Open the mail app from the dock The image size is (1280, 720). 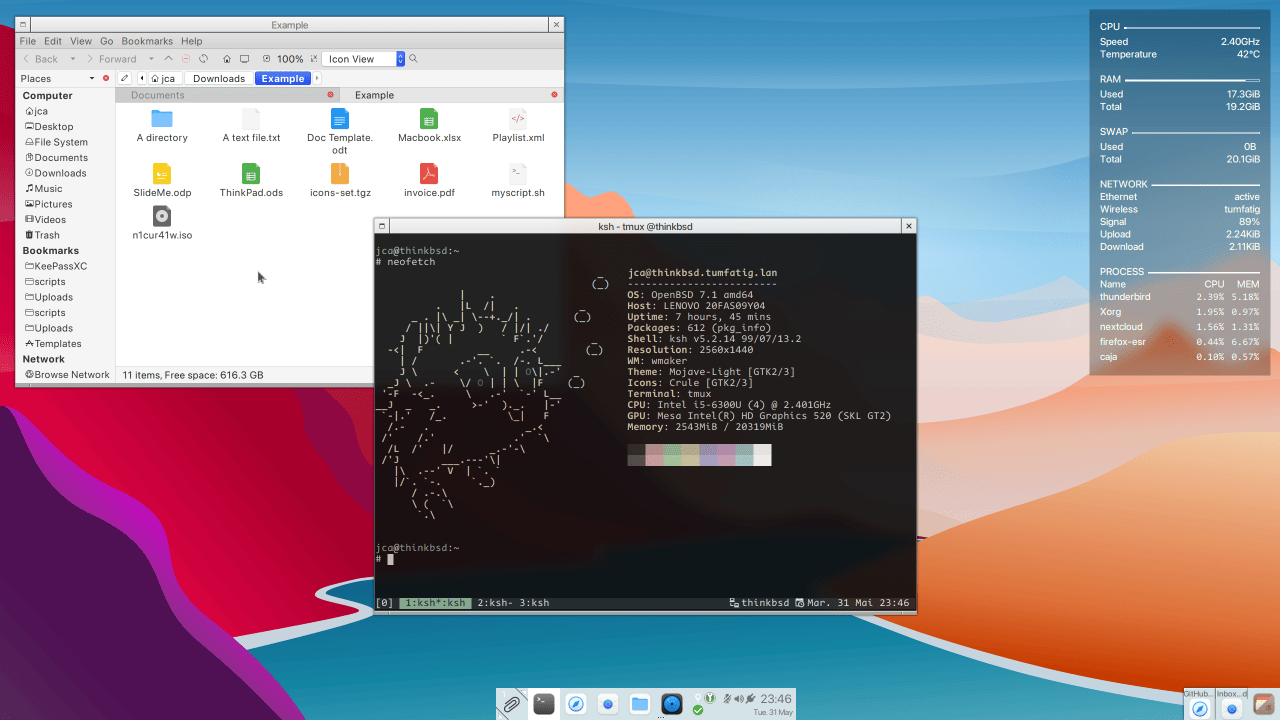click(x=607, y=704)
